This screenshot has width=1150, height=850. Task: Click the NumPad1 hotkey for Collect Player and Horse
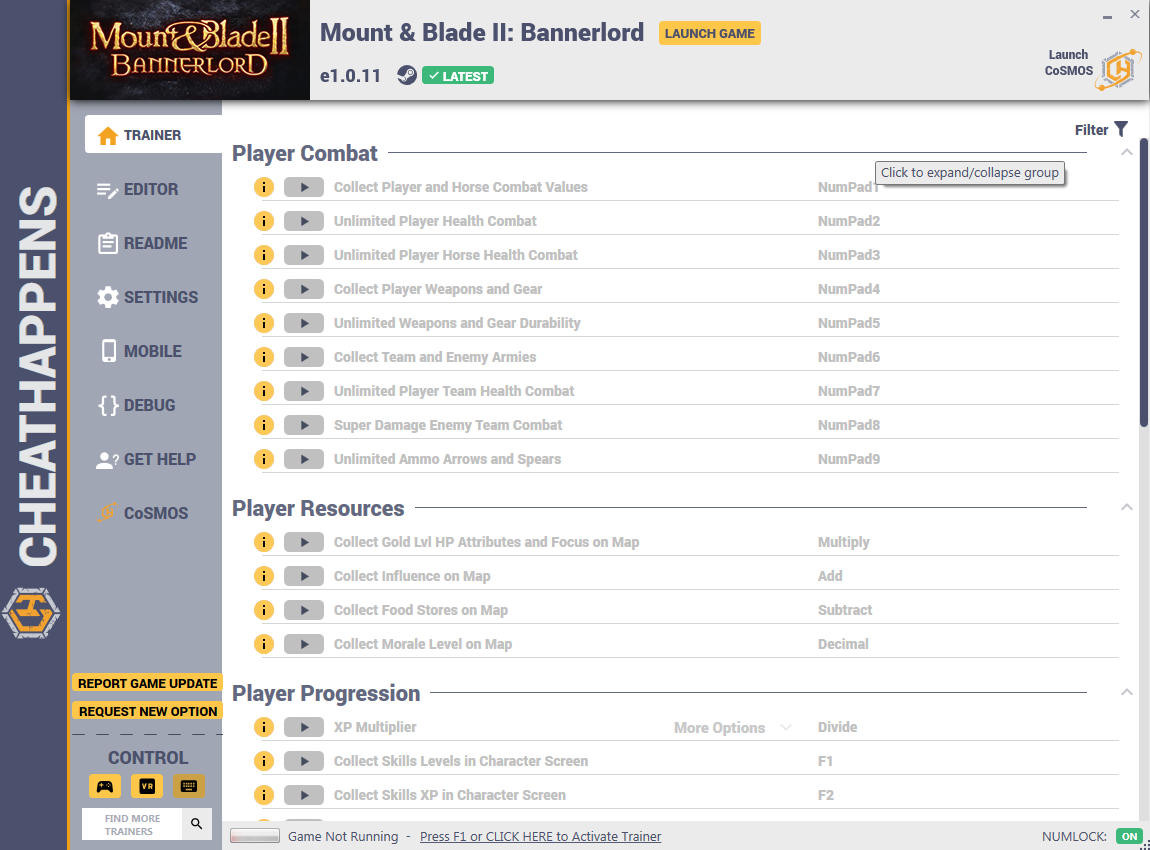coord(849,187)
